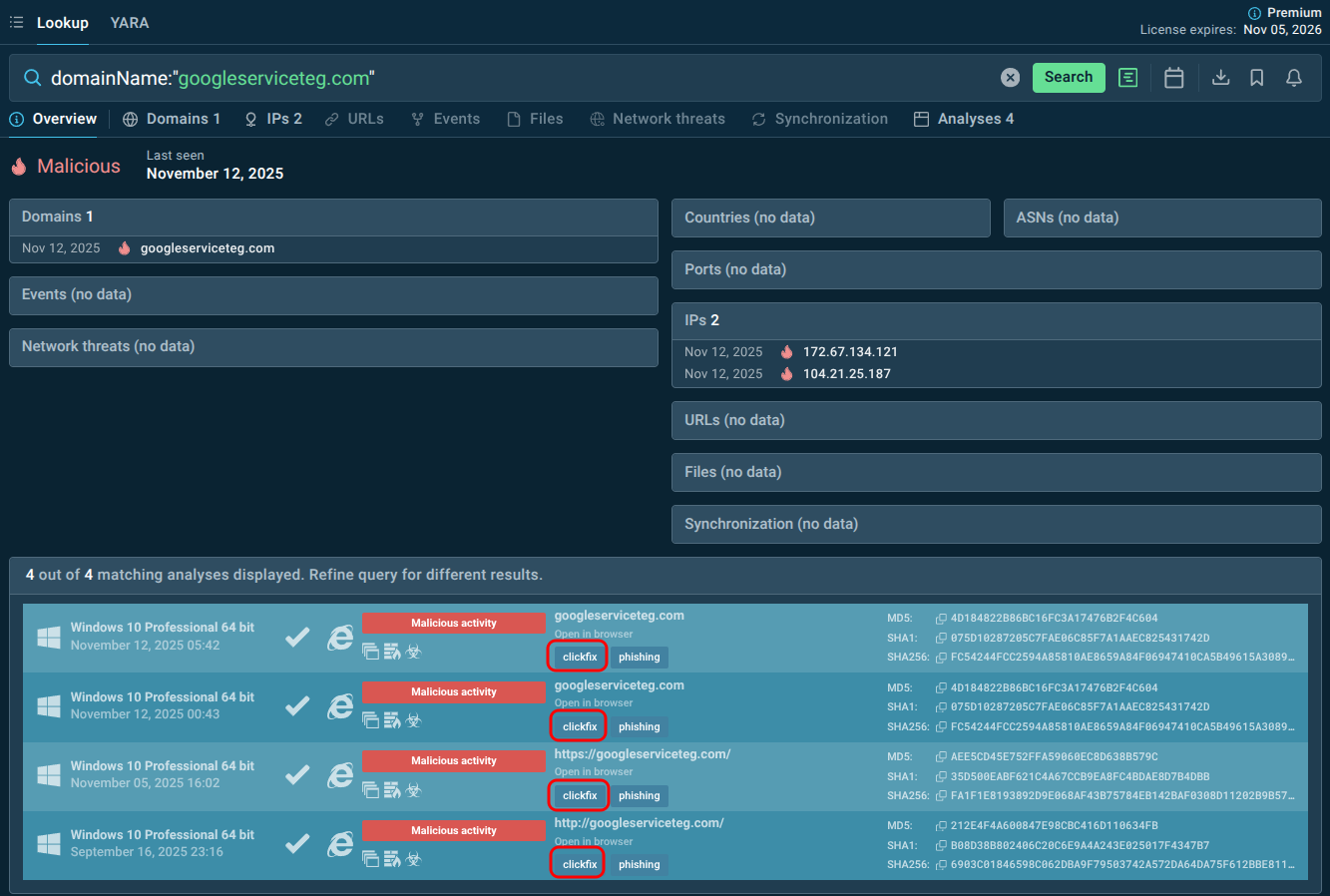Click the Internet Explorer icon in first analysis
The height and width of the screenshot is (896, 1330).
pyautogui.click(x=340, y=638)
